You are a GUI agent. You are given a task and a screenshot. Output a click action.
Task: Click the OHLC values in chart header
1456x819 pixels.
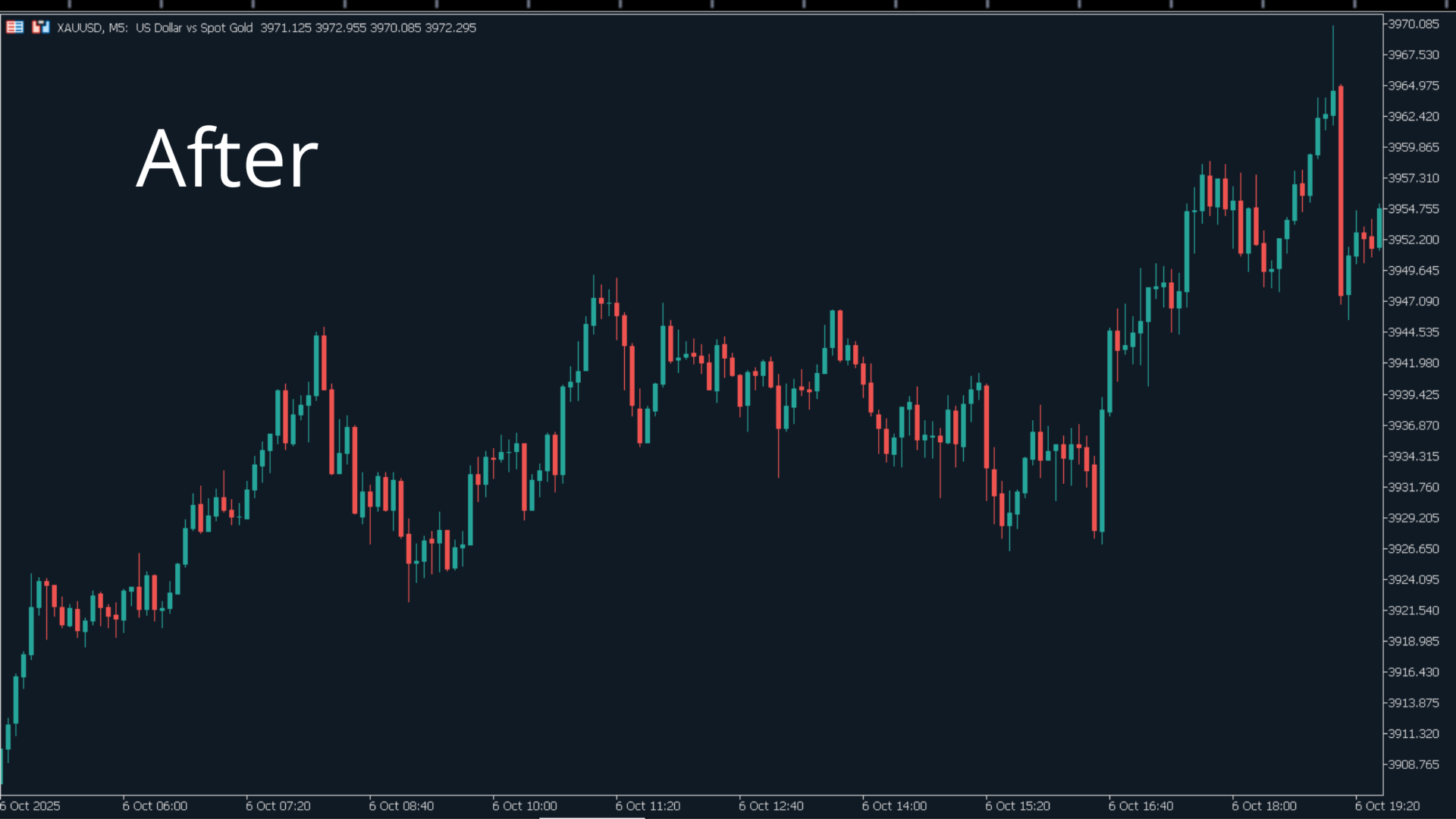368,28
